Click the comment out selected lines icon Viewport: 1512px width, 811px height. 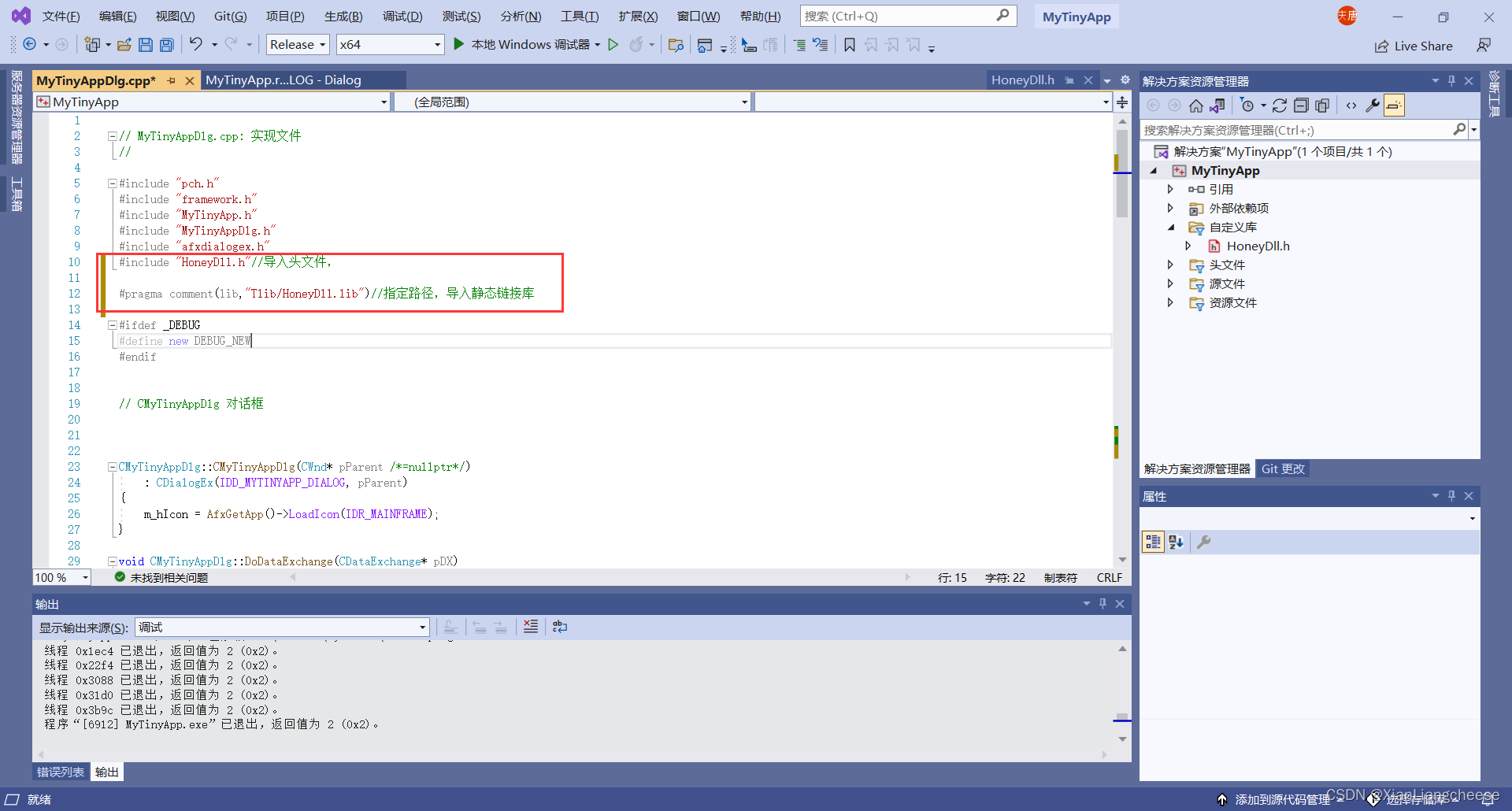pyautogui.click(x=799, y=45)
